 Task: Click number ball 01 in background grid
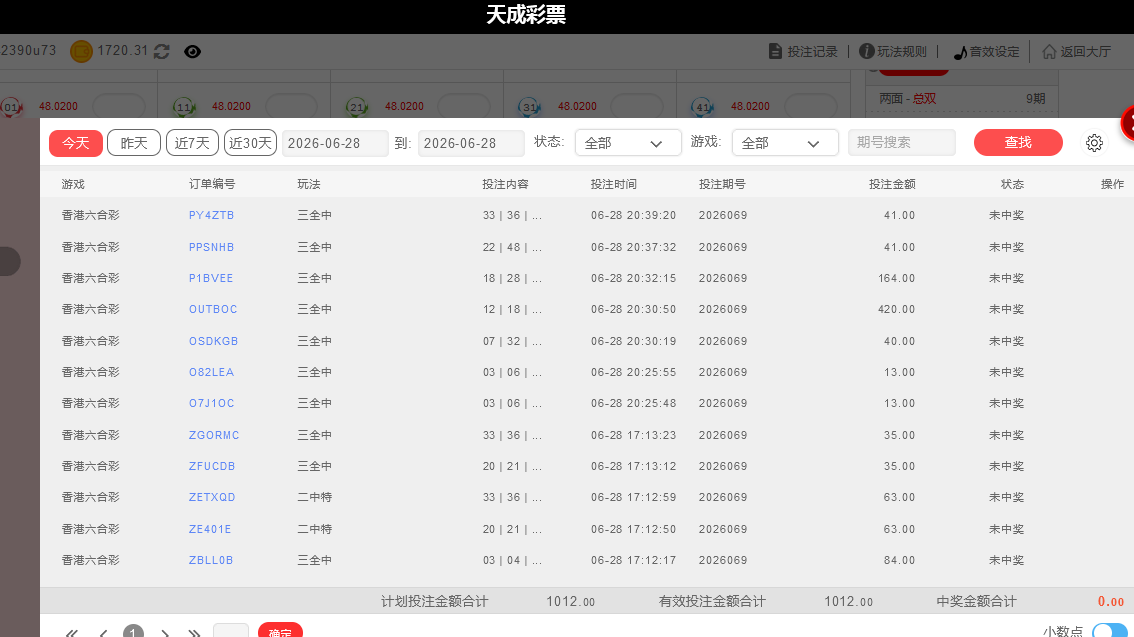click(x=11, y=108)
